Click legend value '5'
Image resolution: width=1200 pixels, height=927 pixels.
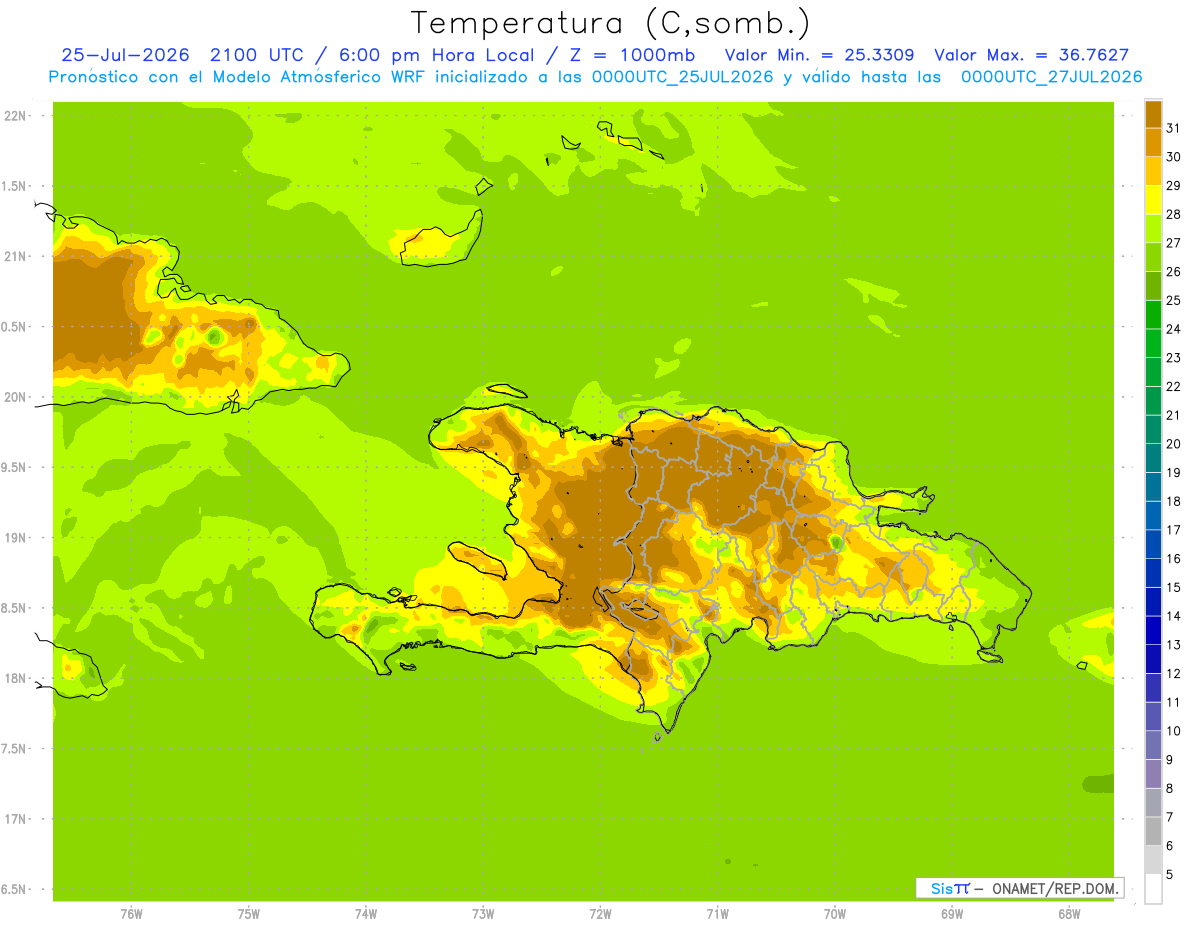tap(1170, 874)
